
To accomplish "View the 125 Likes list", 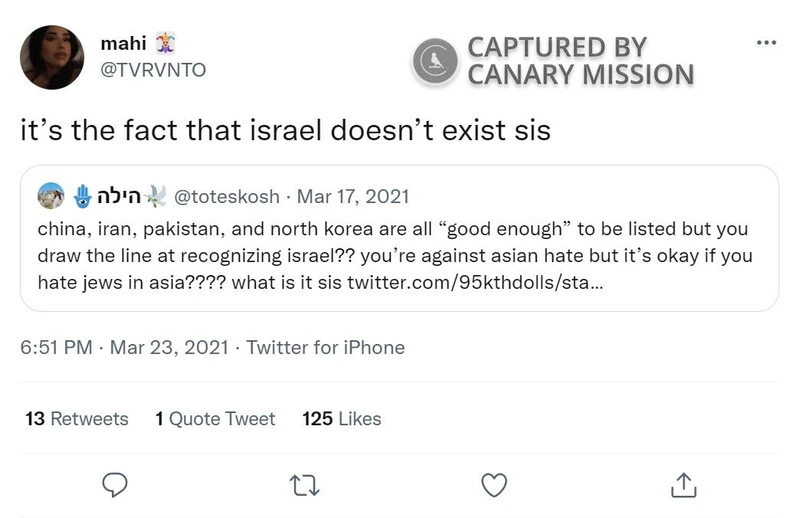I will pyautogui.click(x=341, y=419).
